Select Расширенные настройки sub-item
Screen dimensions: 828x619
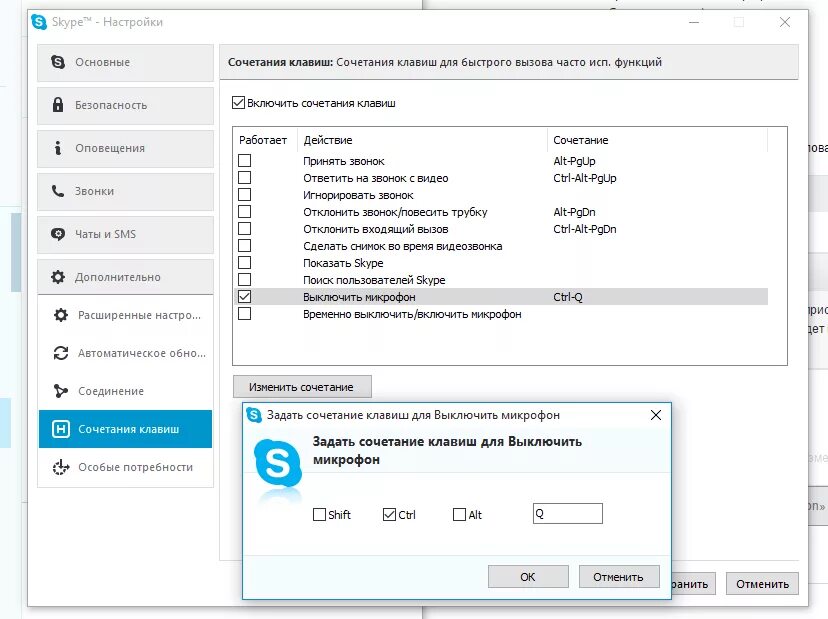point(125,315)
